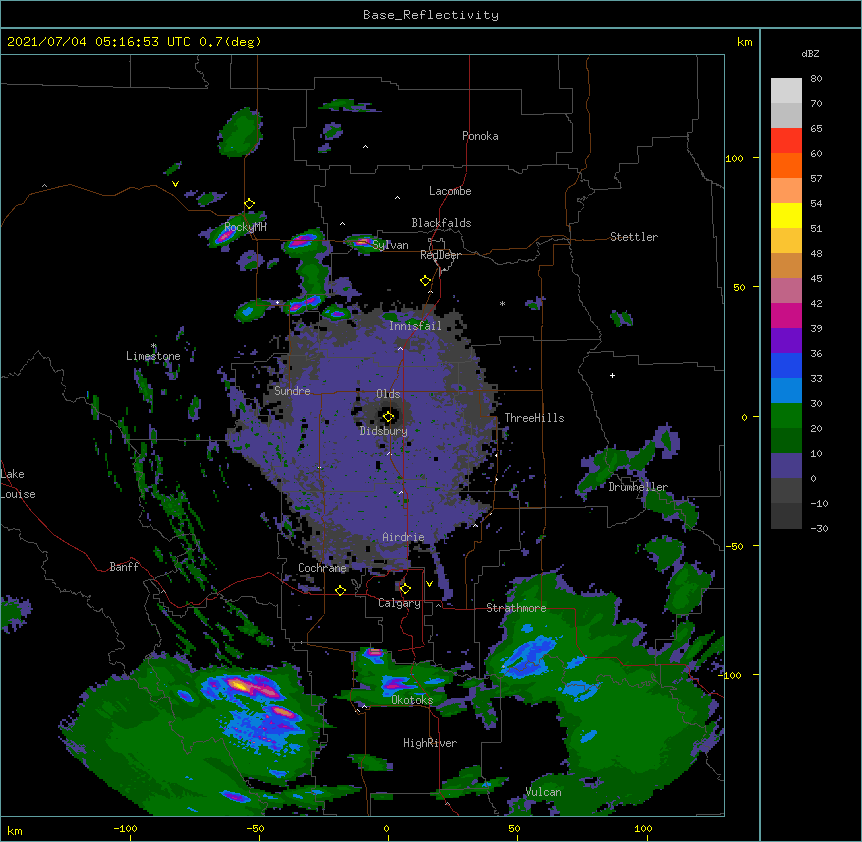Click the blue 33–36 dBZ legend swatch

point(786,365)
